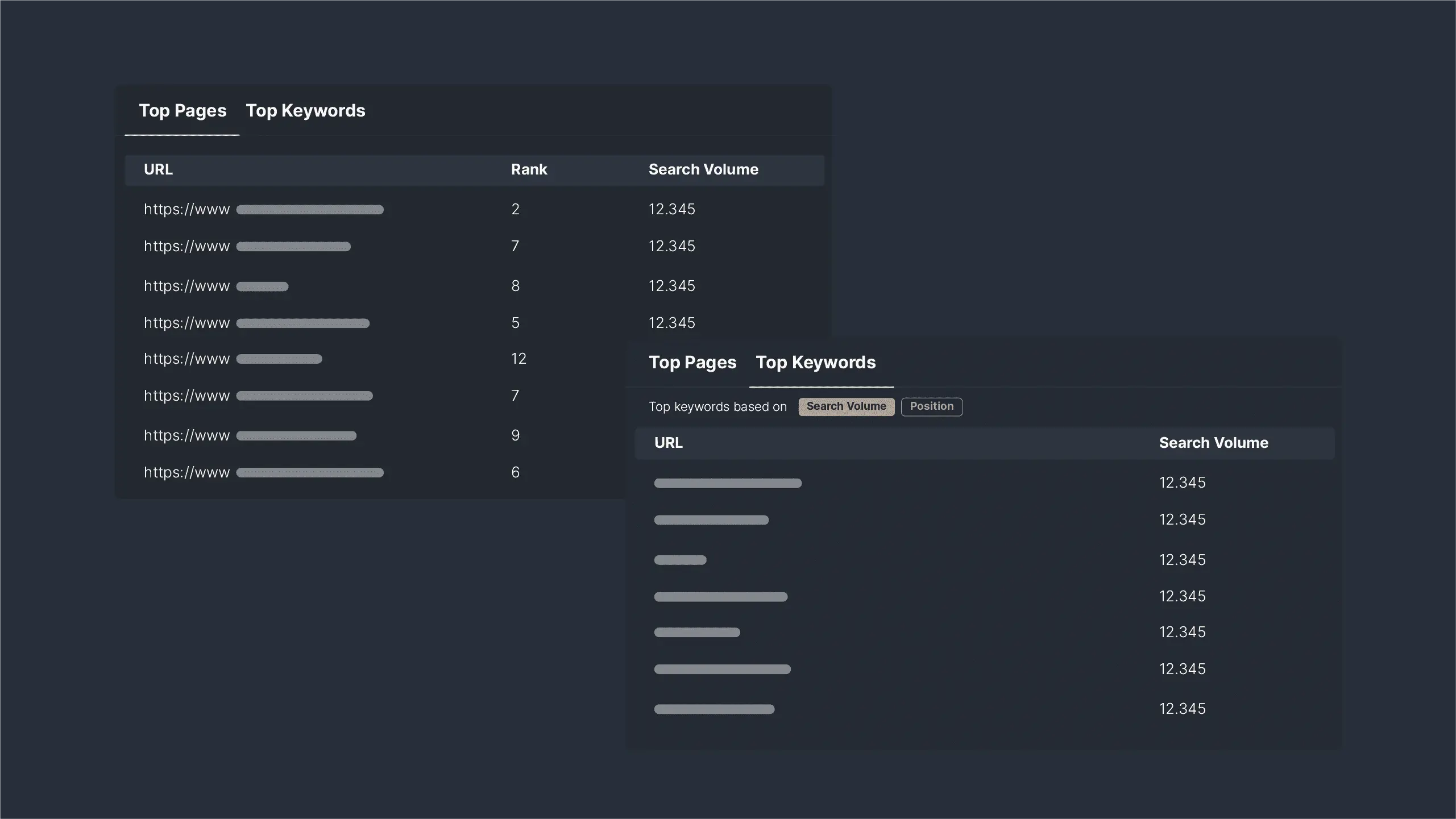The width and height of the screenshot is (1456, 819).
Task: Click the Top Pages tab in left panel
Action: 182,110
